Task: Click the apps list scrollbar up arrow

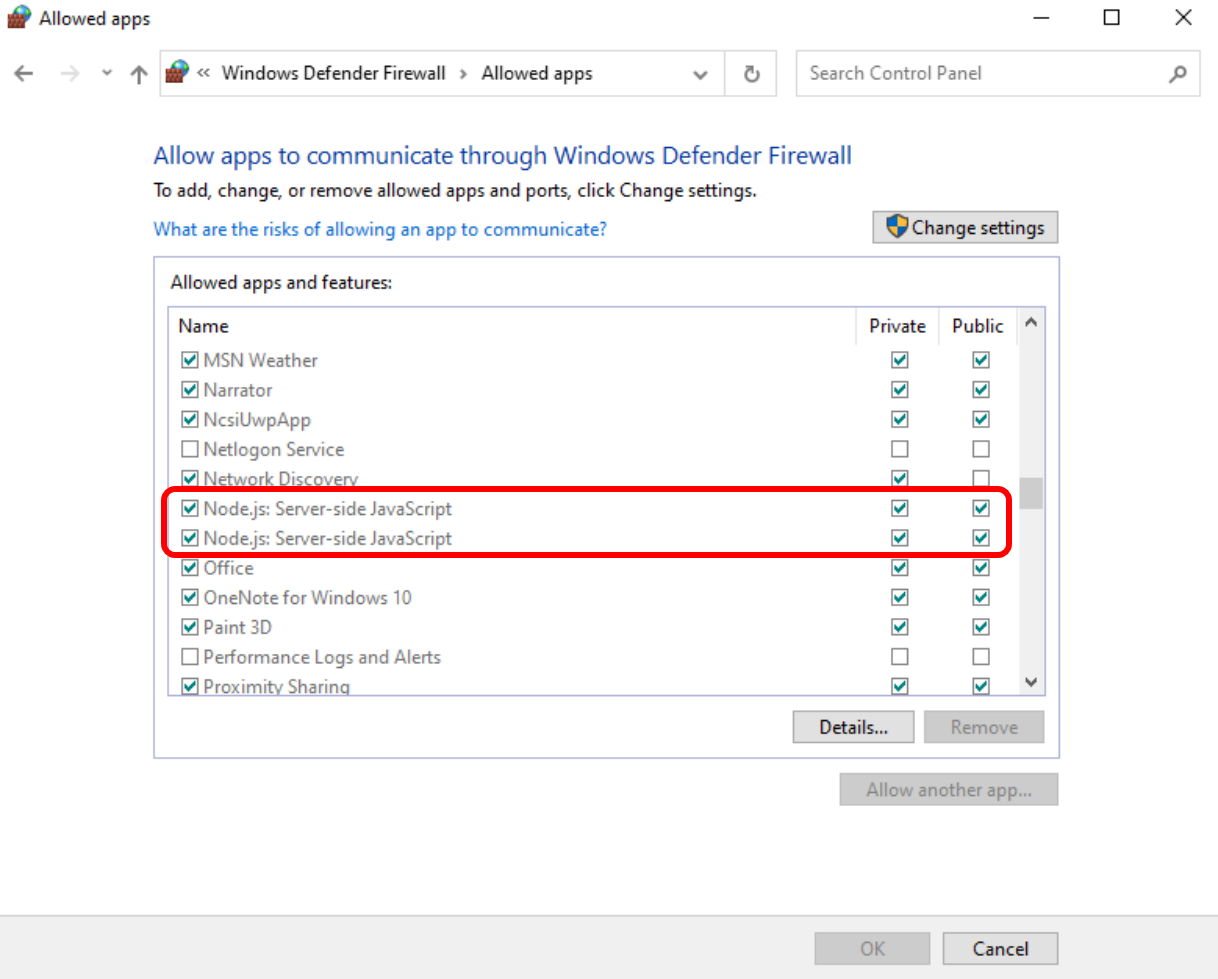Action: (1031, 322)
